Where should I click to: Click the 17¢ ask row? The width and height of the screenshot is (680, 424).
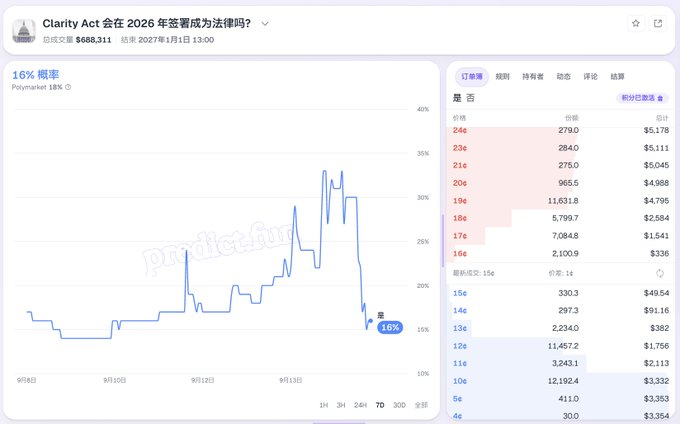click(560, 236)
